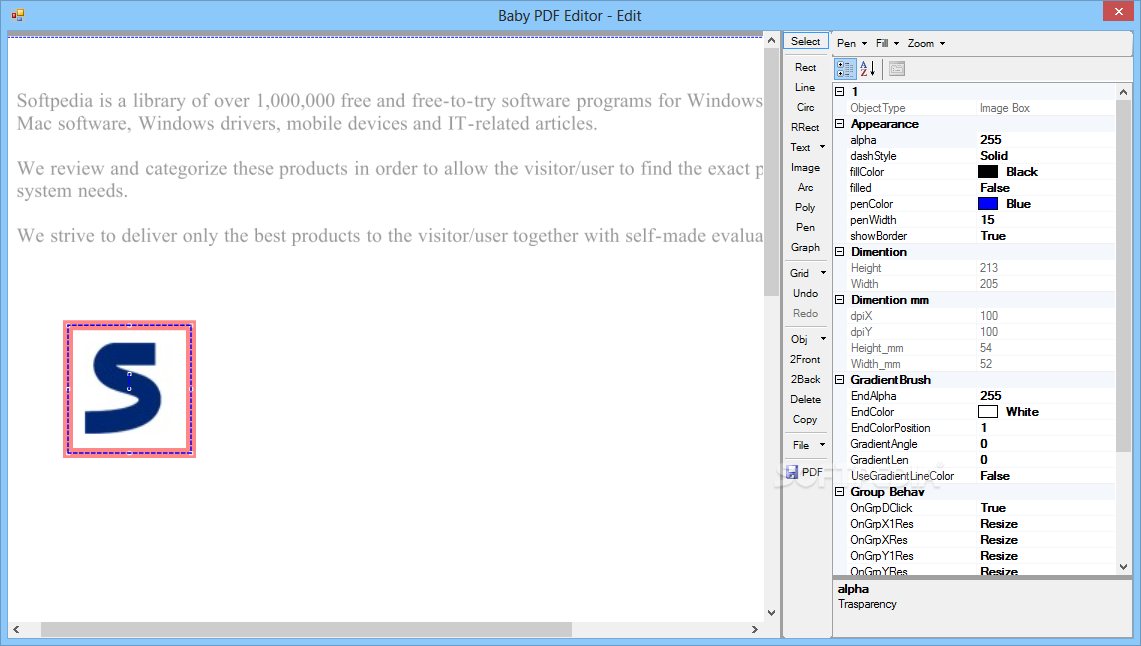
Task: Click the white EndColor swatch
Action: (x=987, y=412)
